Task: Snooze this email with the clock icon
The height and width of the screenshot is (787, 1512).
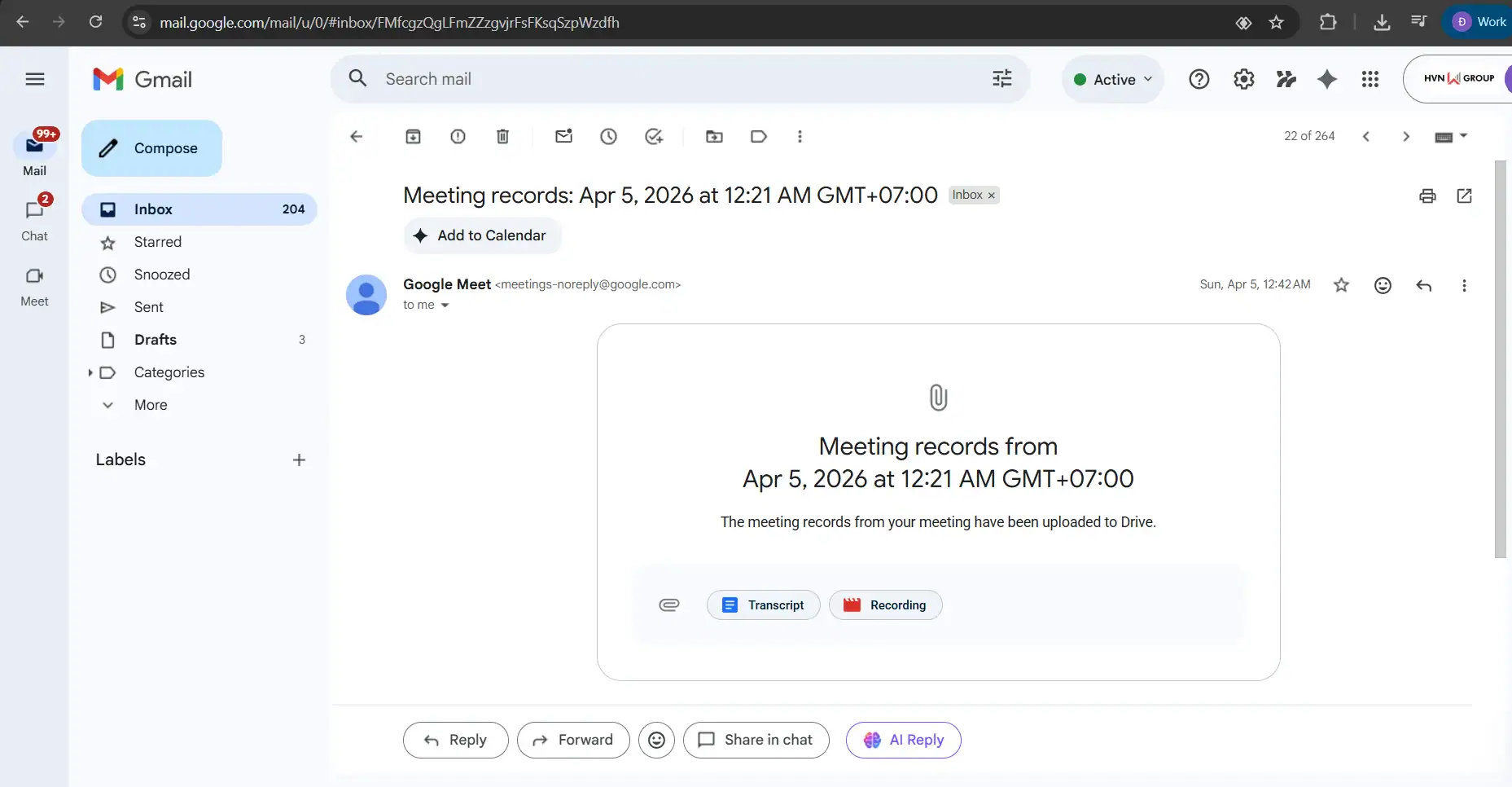Action: coord(608,137)
